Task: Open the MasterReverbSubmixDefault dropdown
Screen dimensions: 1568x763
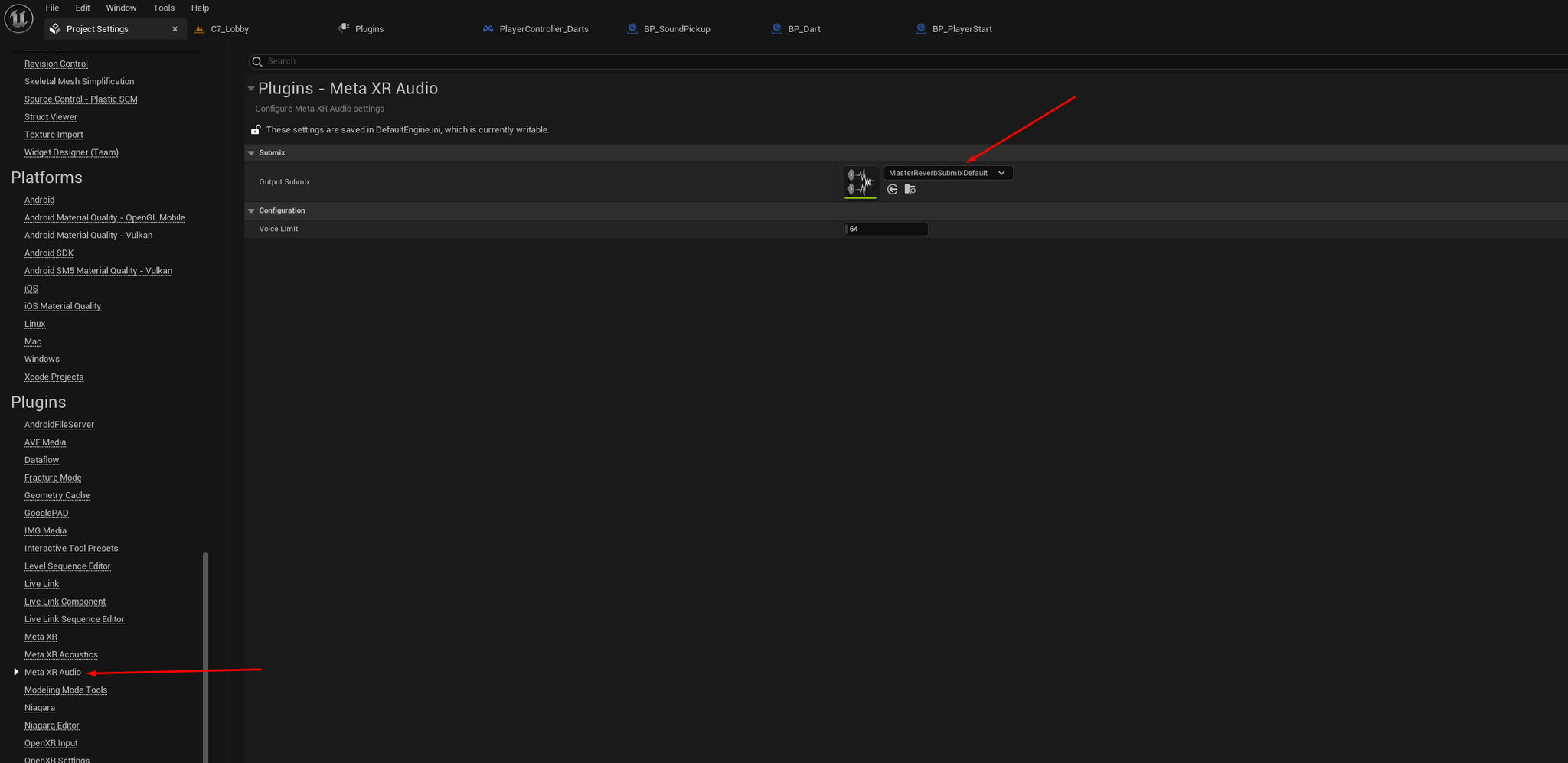Action: (948, 173)
